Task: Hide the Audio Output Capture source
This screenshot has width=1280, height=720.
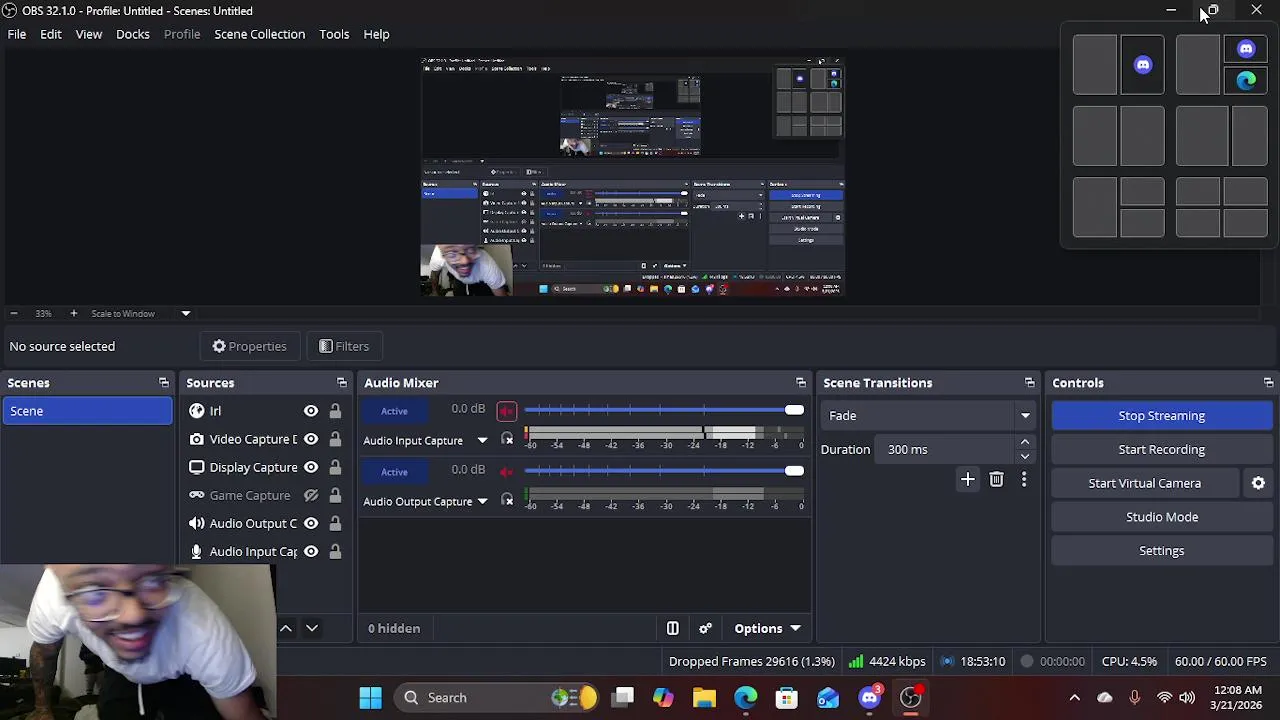Action: point(311,523)
